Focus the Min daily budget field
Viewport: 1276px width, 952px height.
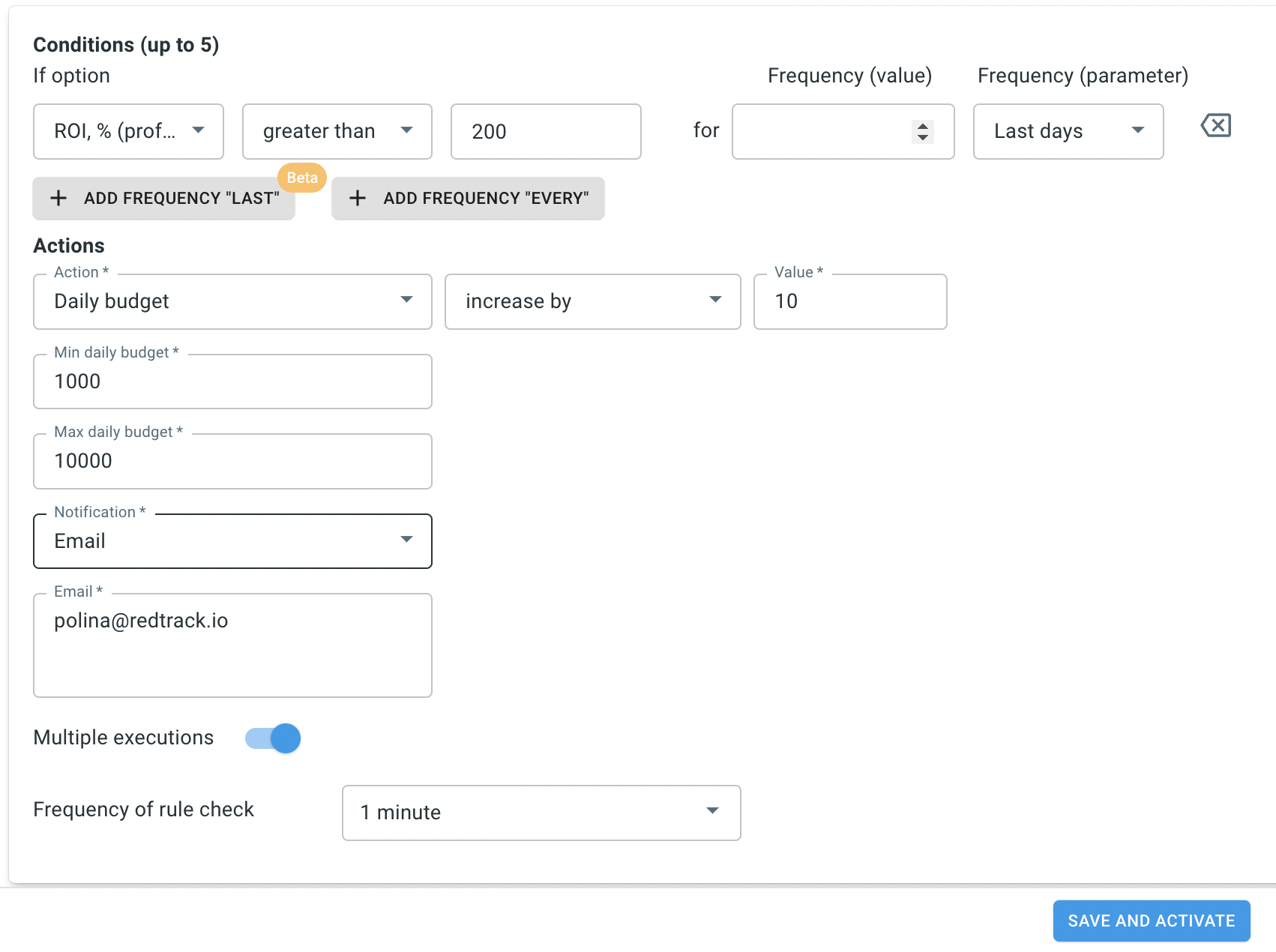[232, 382]
